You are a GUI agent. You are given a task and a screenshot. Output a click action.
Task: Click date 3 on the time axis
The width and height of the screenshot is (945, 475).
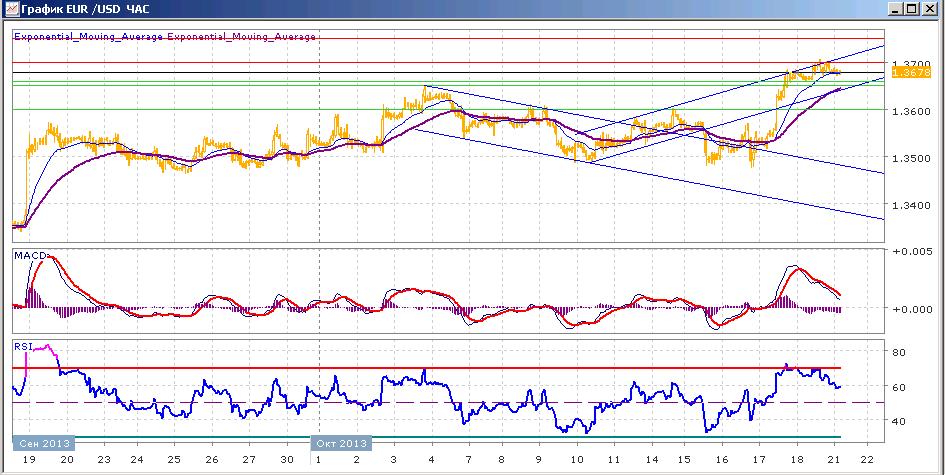[393, 459]
